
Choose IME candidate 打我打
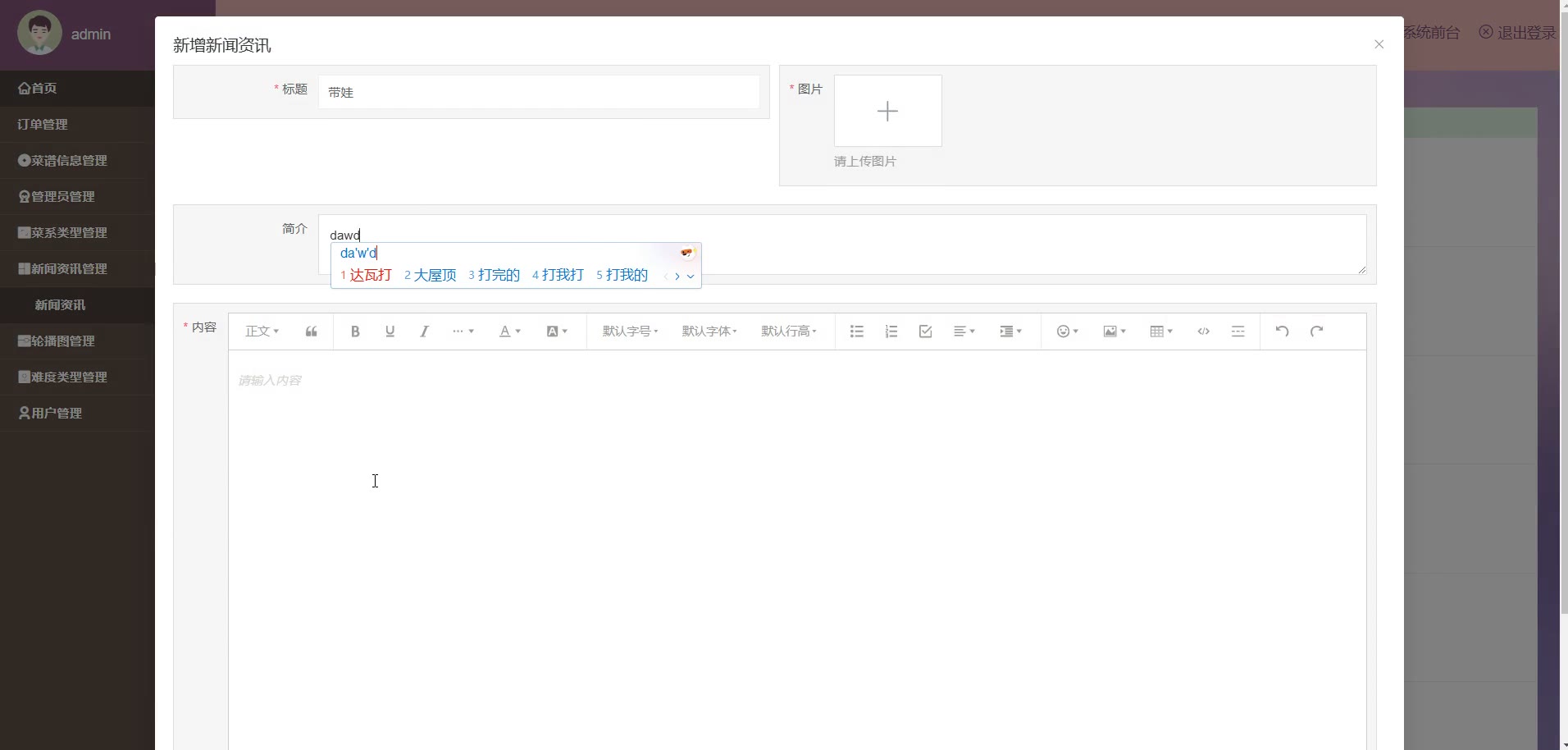[558, 275]
